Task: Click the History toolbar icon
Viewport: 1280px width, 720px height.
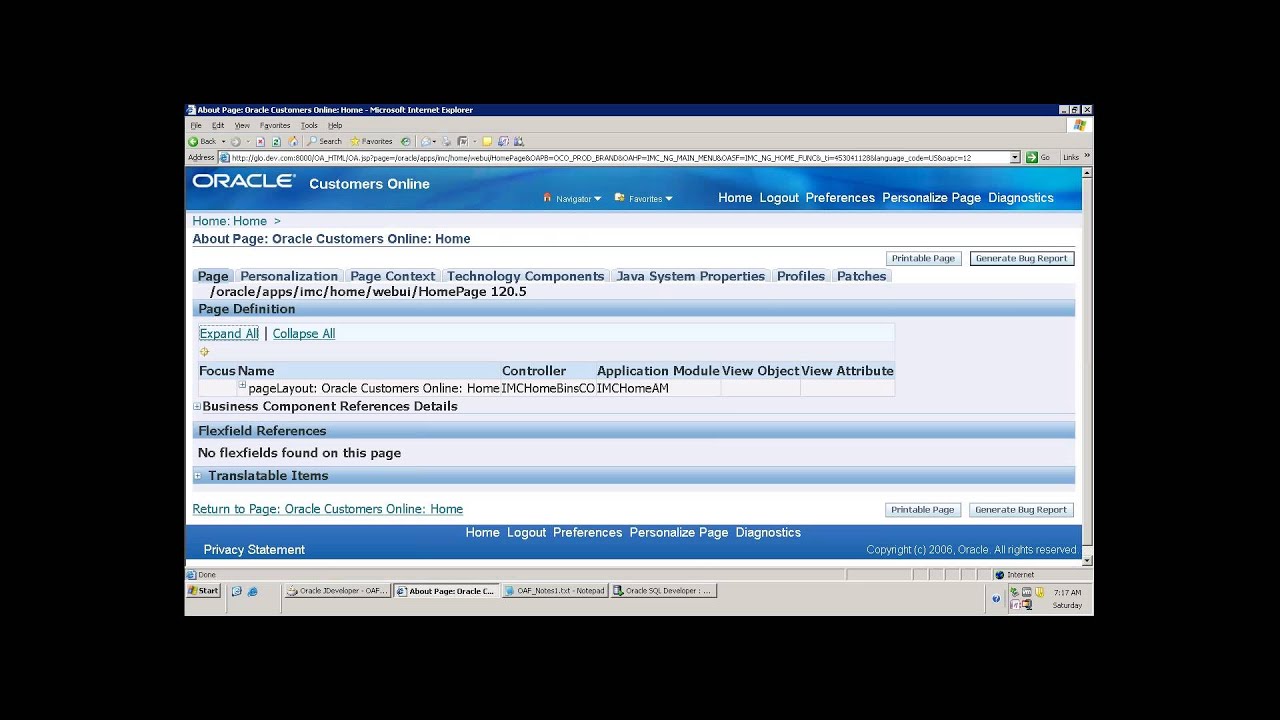Action: coord(405,141)
